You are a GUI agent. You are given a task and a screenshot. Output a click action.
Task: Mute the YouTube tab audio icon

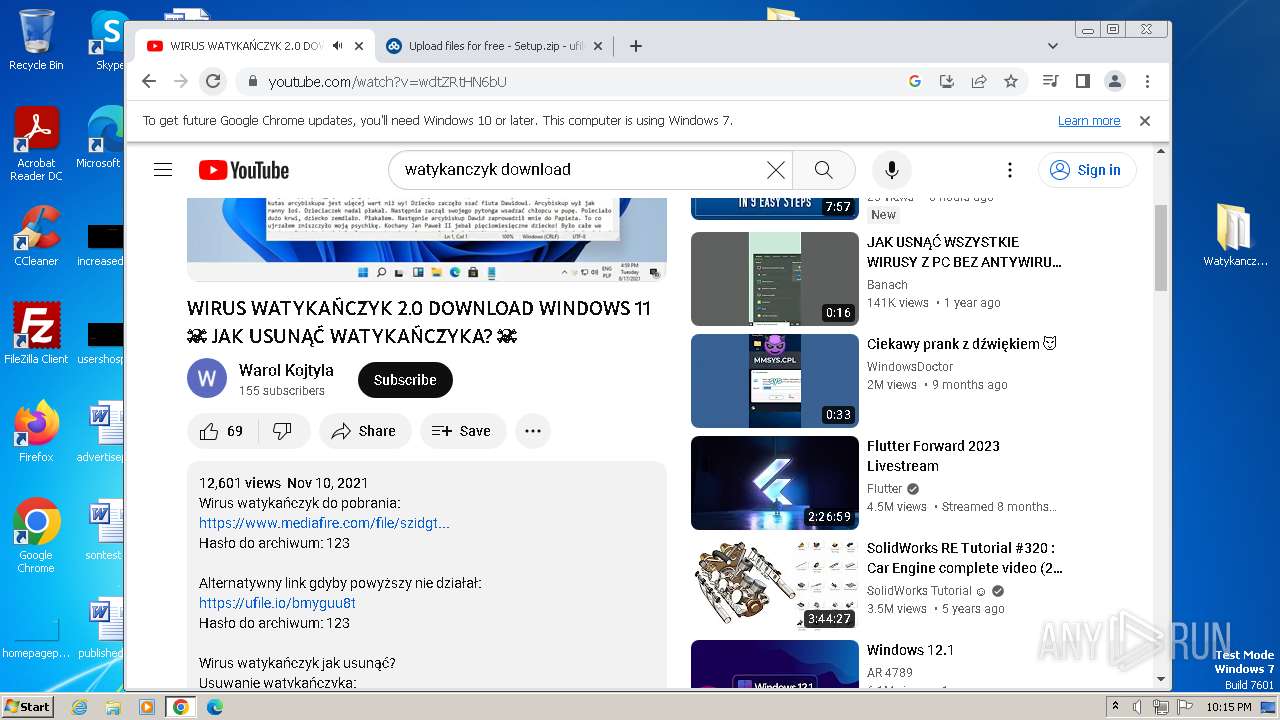pos(338,46)
